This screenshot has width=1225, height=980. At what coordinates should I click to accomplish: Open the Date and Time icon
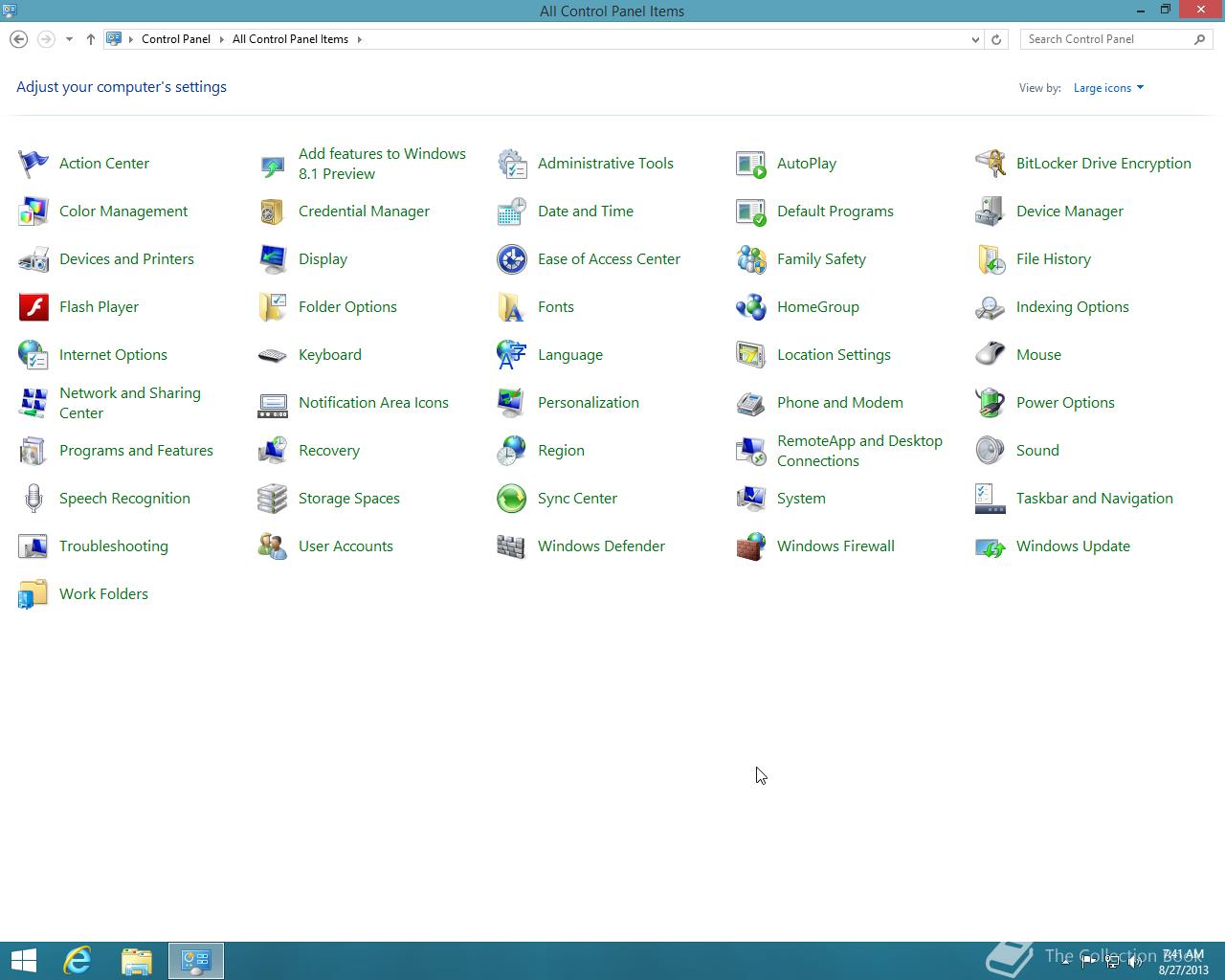[x=512, y=212]
